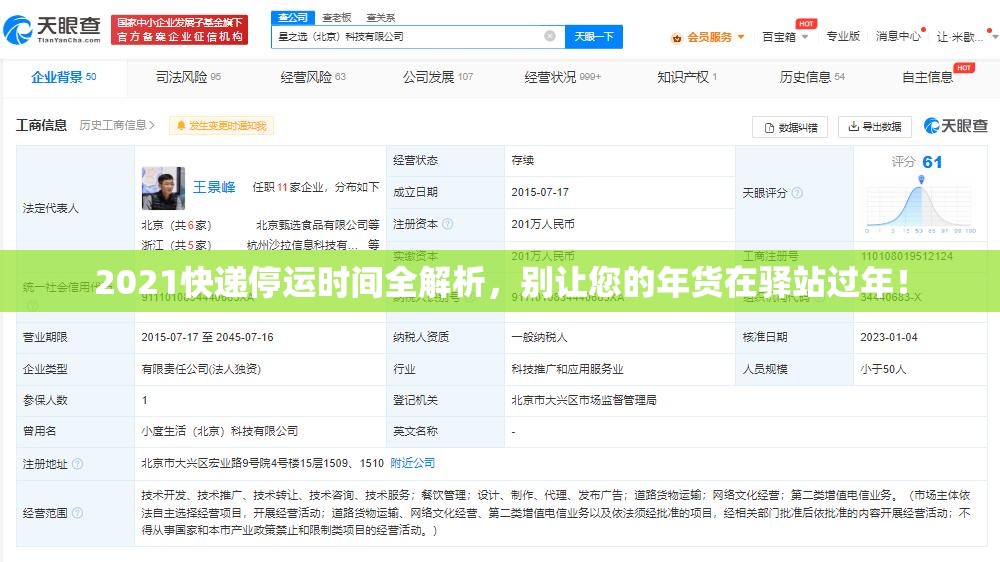
Task: Click the 营业期限 value 2015-07-17 至 2045-07-16
Action: click(x=207, y=337)
